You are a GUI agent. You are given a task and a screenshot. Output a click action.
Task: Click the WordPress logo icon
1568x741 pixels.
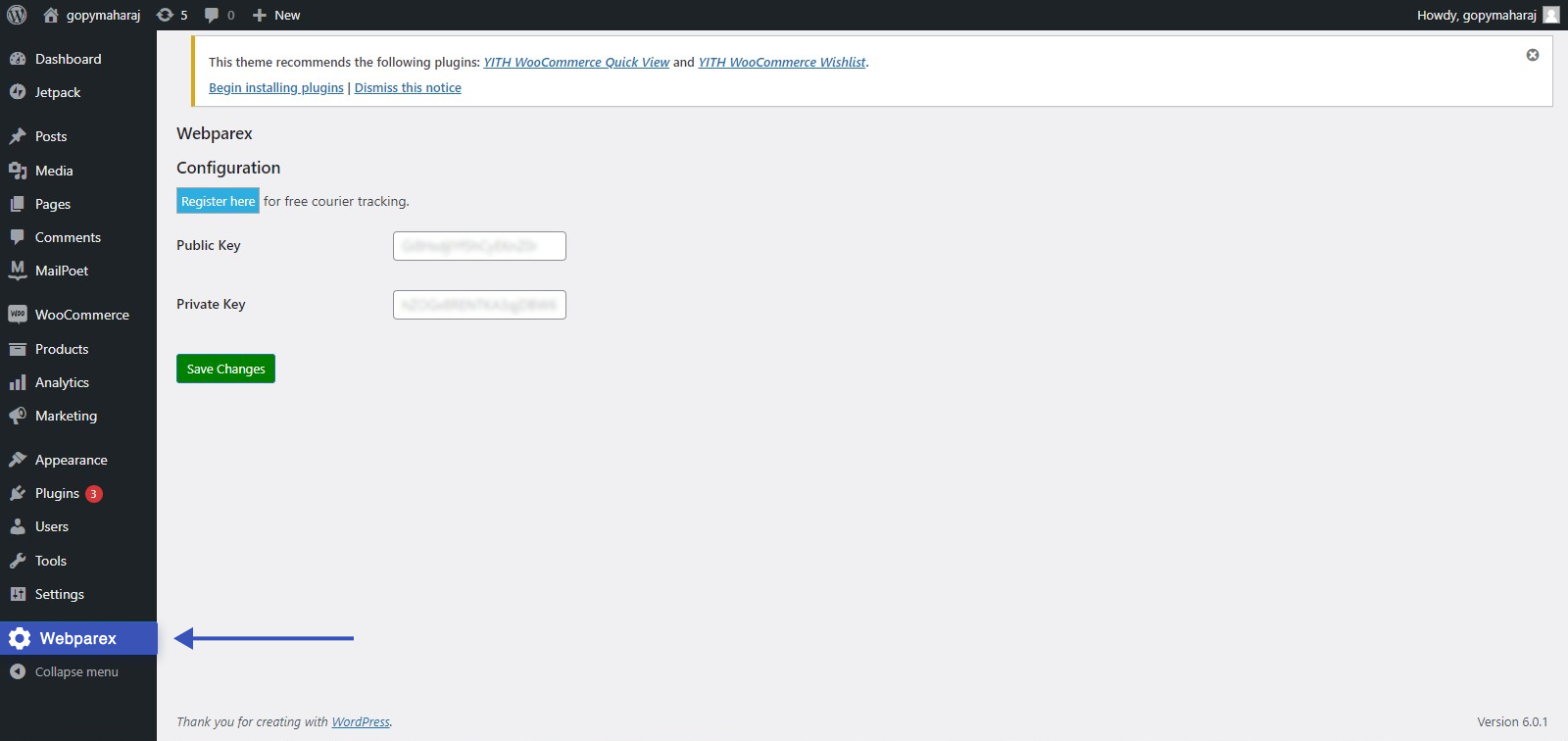[x=17, y=15]
